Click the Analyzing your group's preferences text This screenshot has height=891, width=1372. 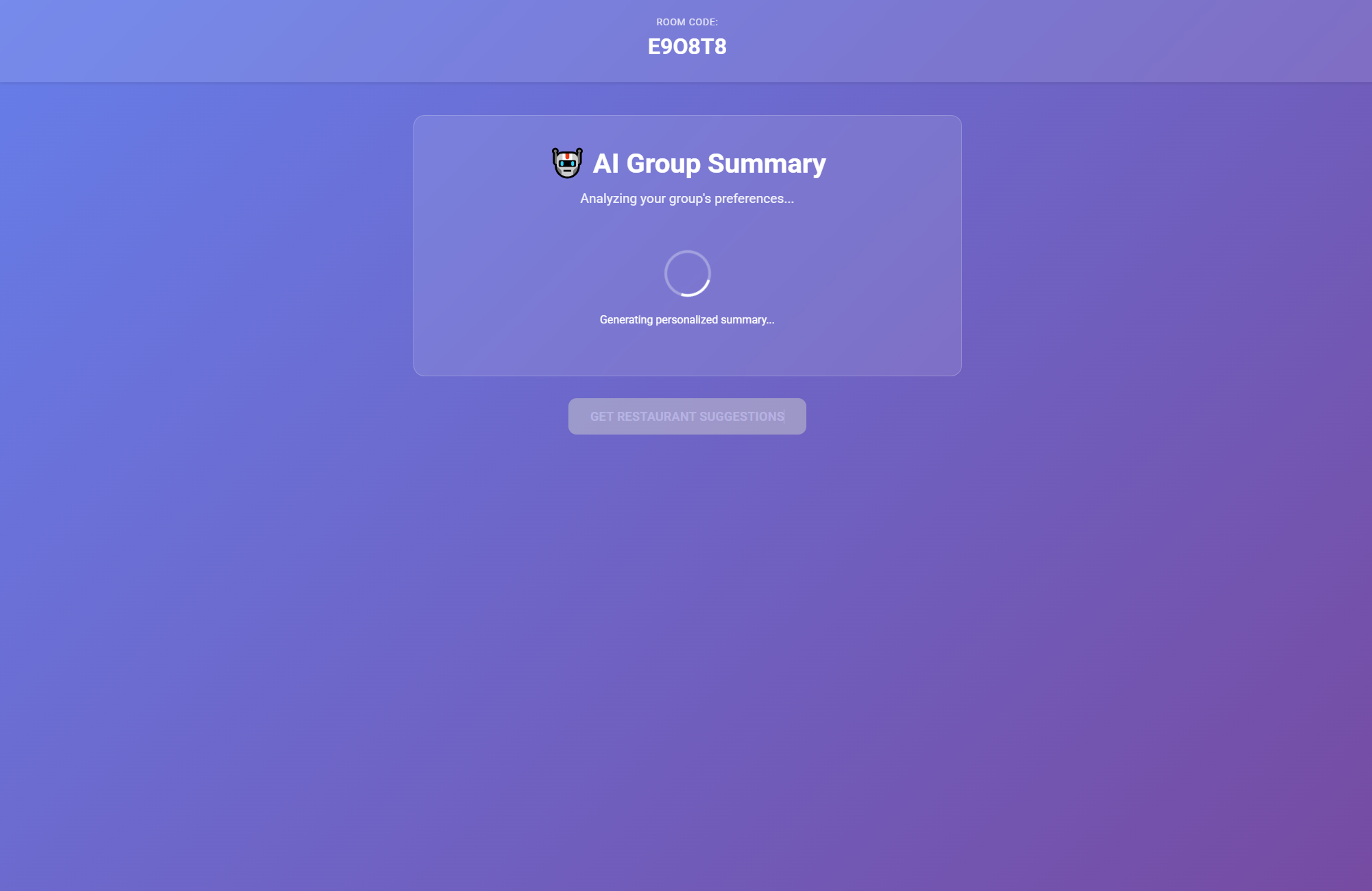[x=687, y=199]
